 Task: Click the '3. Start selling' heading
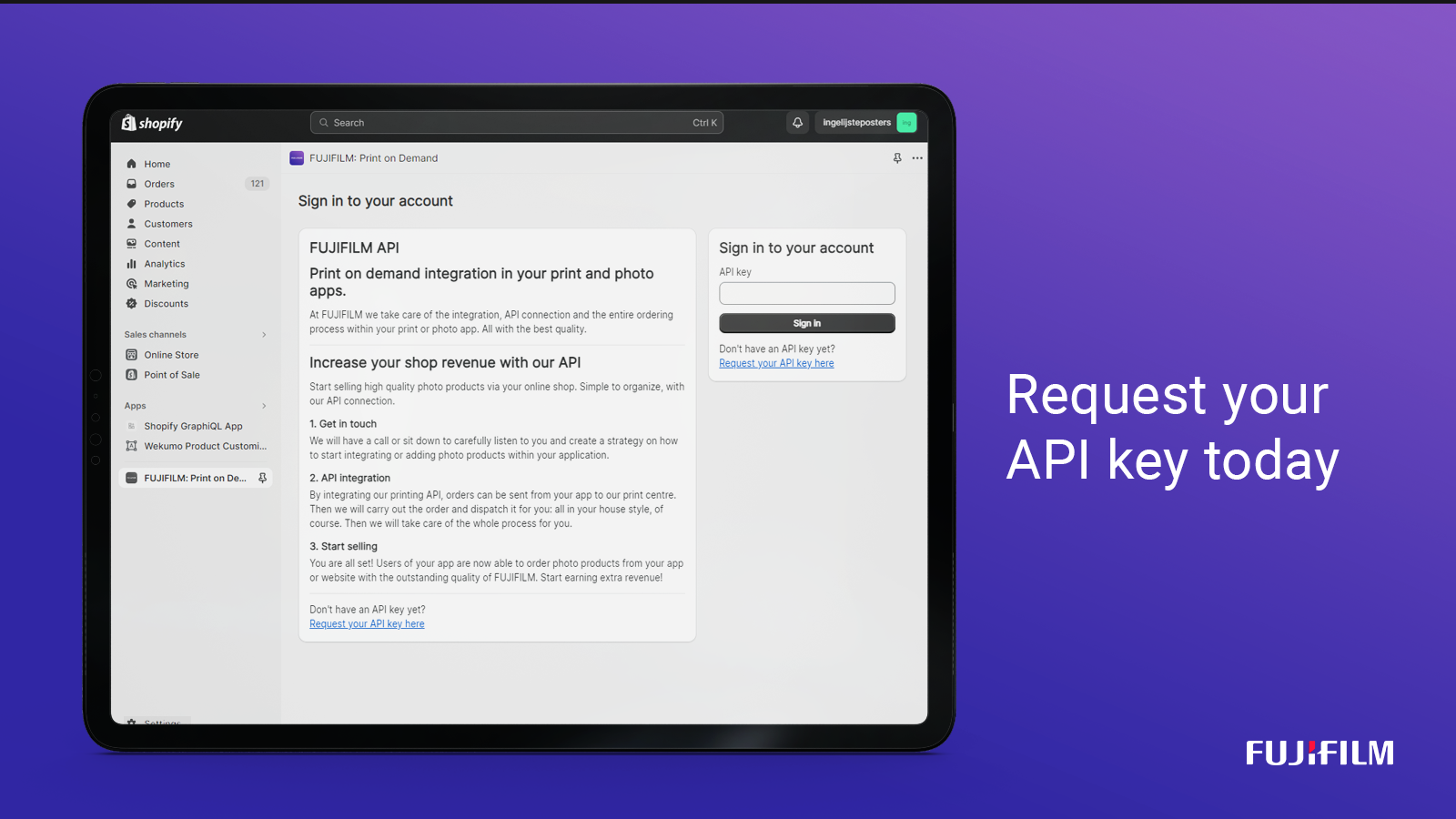click(x=343, y=547)
